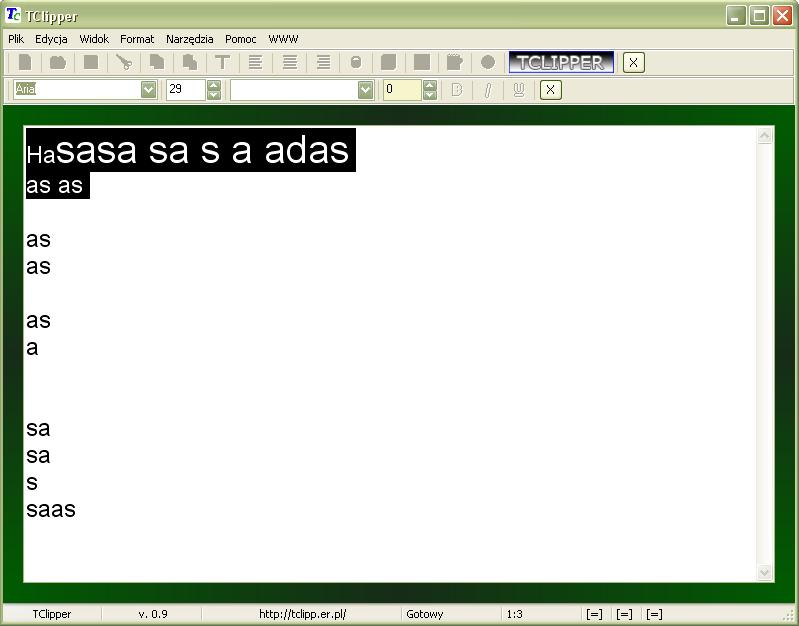799x626 pixels.
Task: Close the formatting toolbar with X button
Action: coord(550,90)
